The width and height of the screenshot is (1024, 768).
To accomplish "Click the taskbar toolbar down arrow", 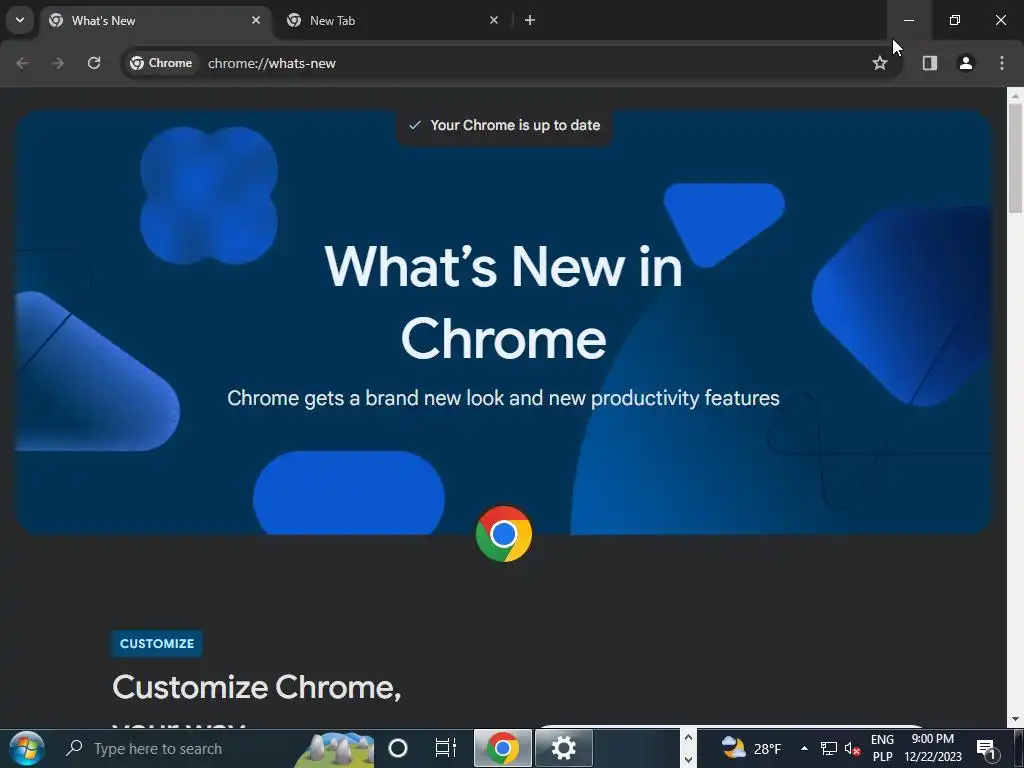I will [x=688, y=759].
